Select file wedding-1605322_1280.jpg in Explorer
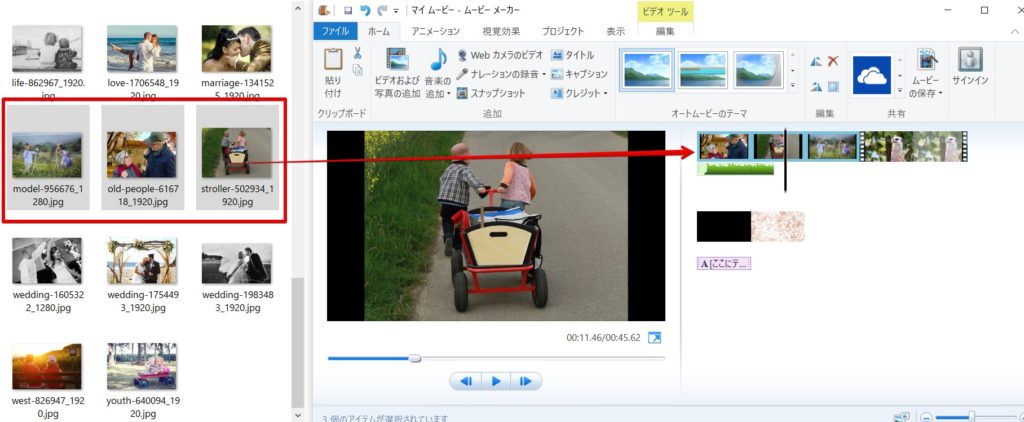 tap(47, 274)
